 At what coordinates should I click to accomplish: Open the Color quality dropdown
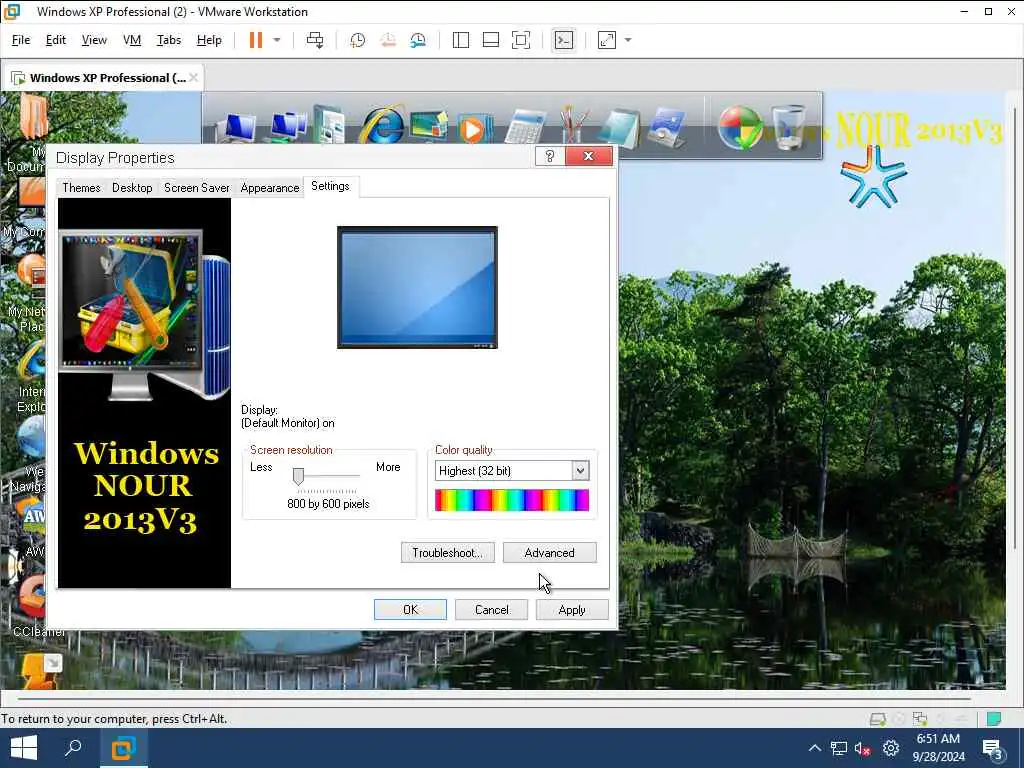pyautogui.click(x=580, y=470)
